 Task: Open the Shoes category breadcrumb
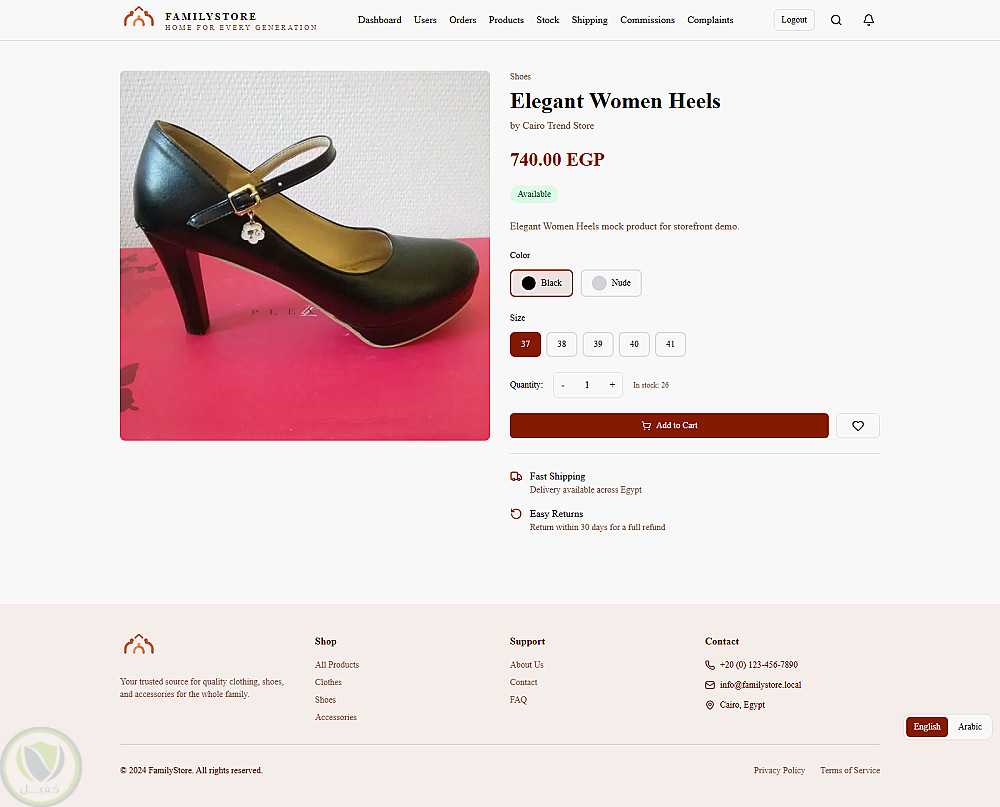520,77
